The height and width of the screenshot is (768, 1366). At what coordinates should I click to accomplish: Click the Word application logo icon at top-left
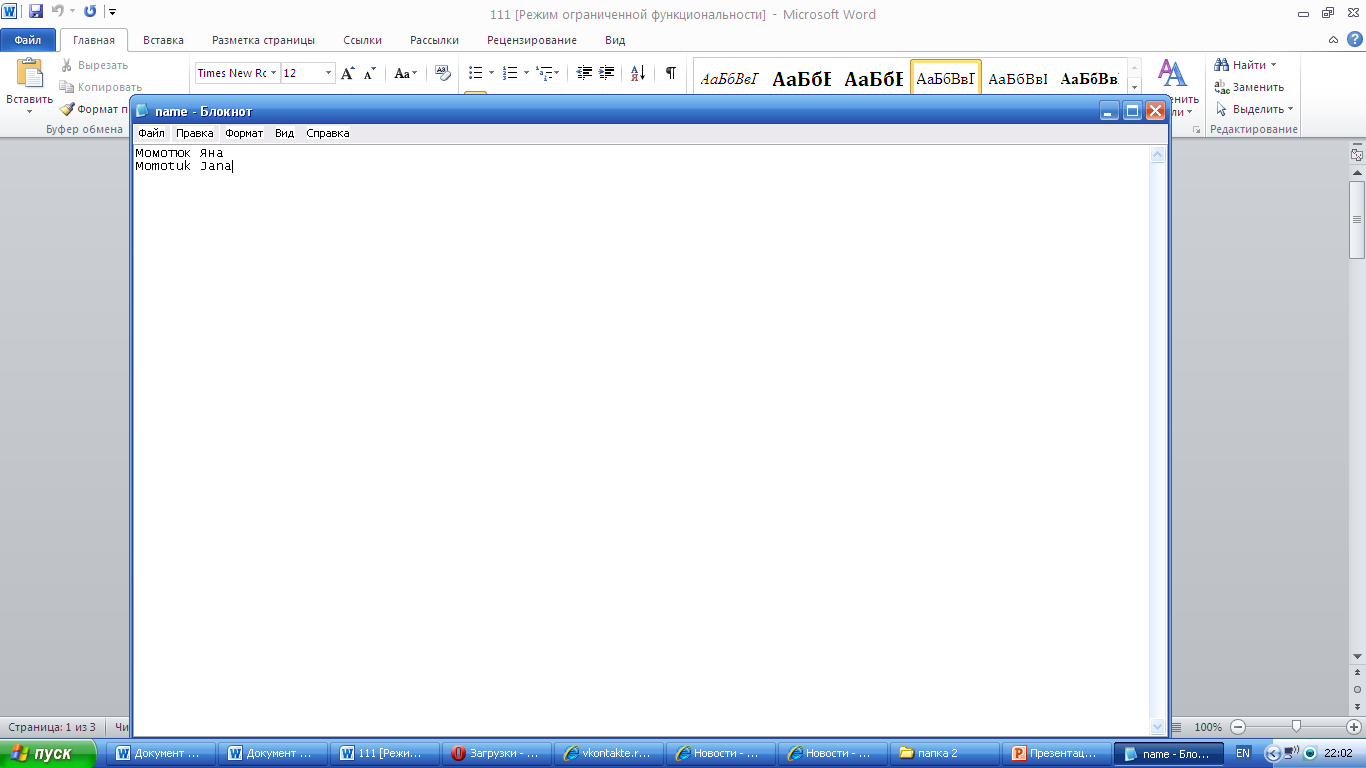[x=9, y=12]
